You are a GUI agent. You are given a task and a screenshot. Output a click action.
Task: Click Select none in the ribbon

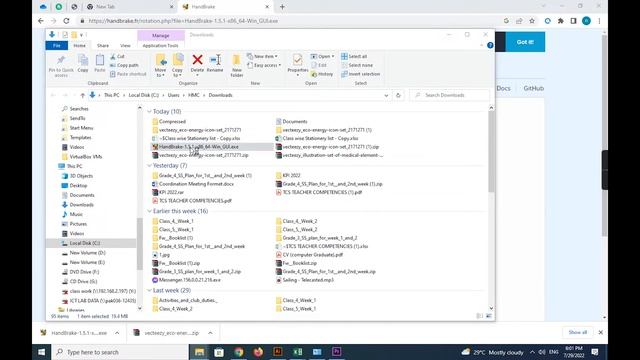(357, 65)
